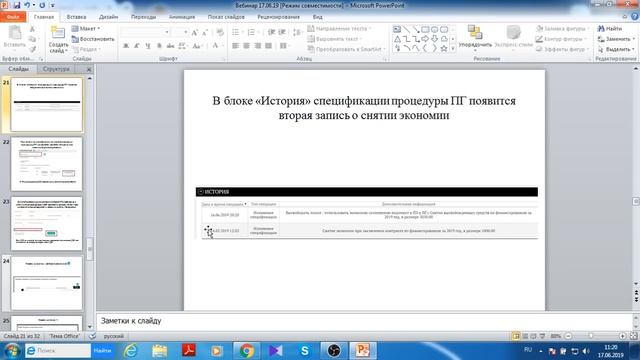This screenshot has height=360, width=640.
Task: Fit slide to current window icon
Action: tap(633, 336)
